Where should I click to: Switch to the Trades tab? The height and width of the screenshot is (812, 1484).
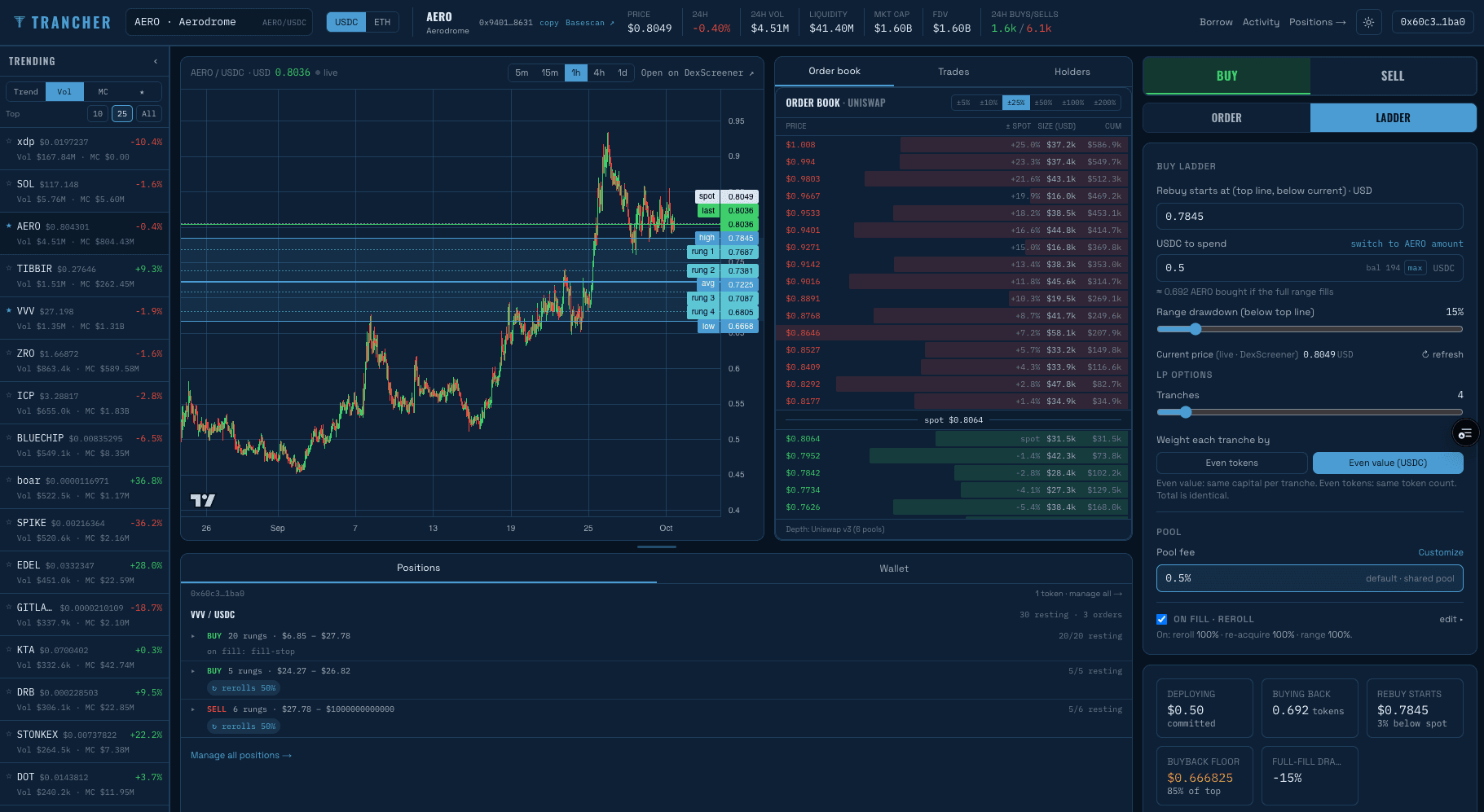953,72
